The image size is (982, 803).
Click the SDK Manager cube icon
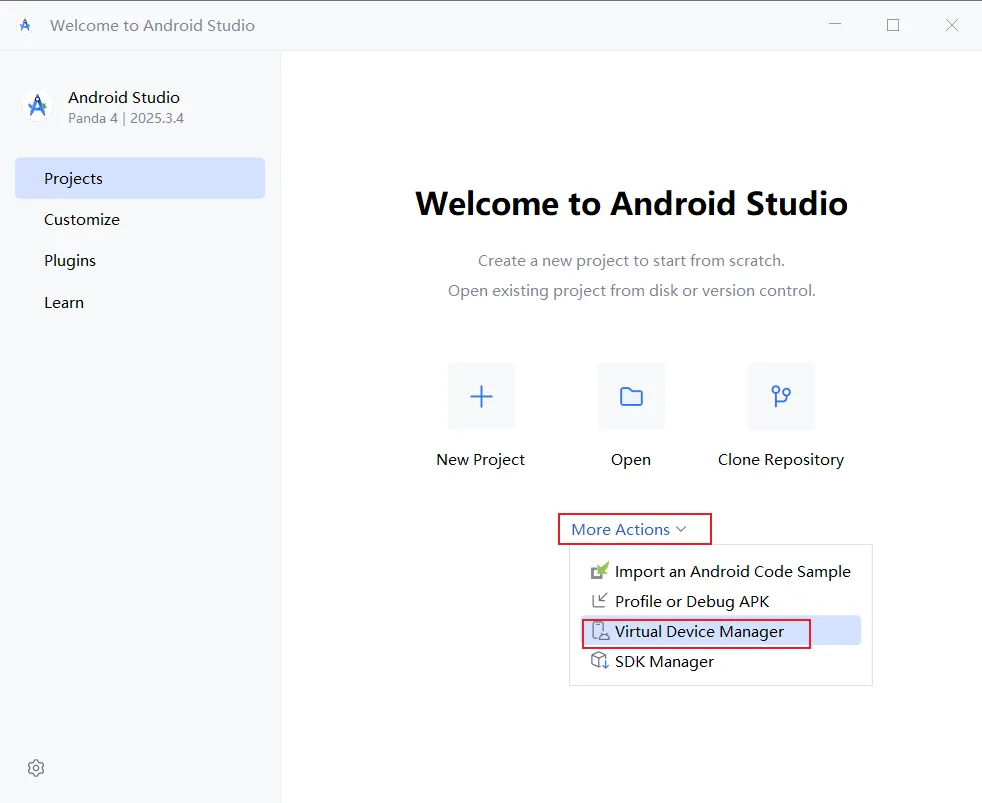point(599,661)
